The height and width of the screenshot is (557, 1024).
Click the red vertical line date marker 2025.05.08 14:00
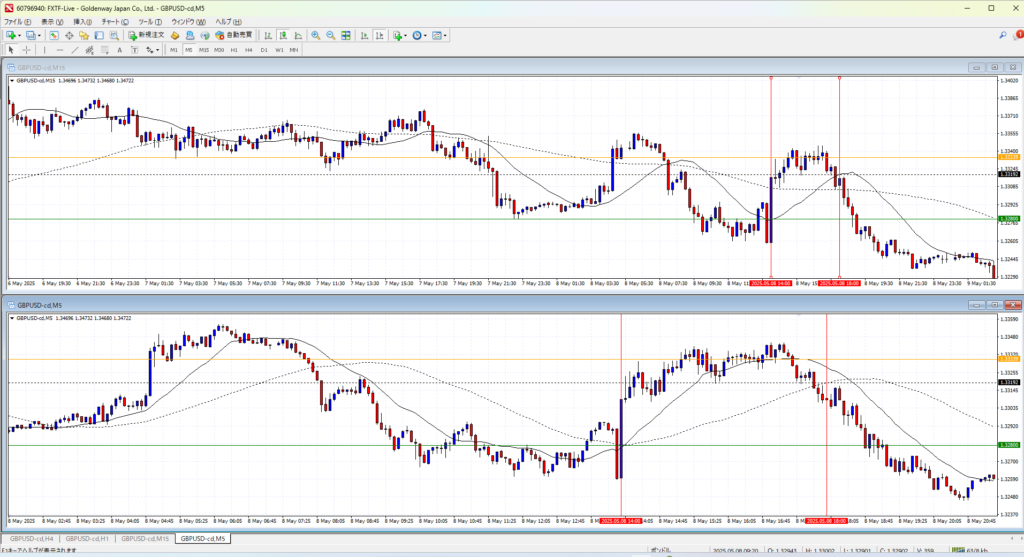point(771,283)
